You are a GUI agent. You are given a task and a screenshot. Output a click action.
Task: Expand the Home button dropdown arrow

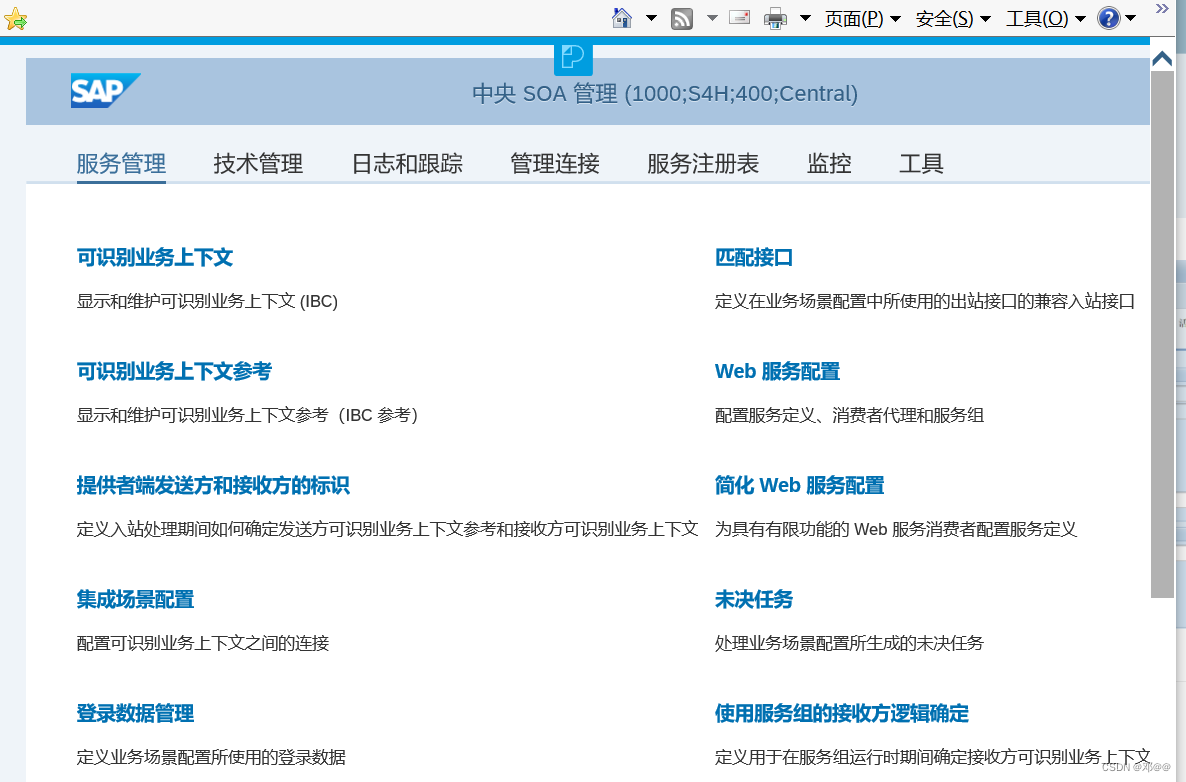pyautogui.click(x=651, y=18)
